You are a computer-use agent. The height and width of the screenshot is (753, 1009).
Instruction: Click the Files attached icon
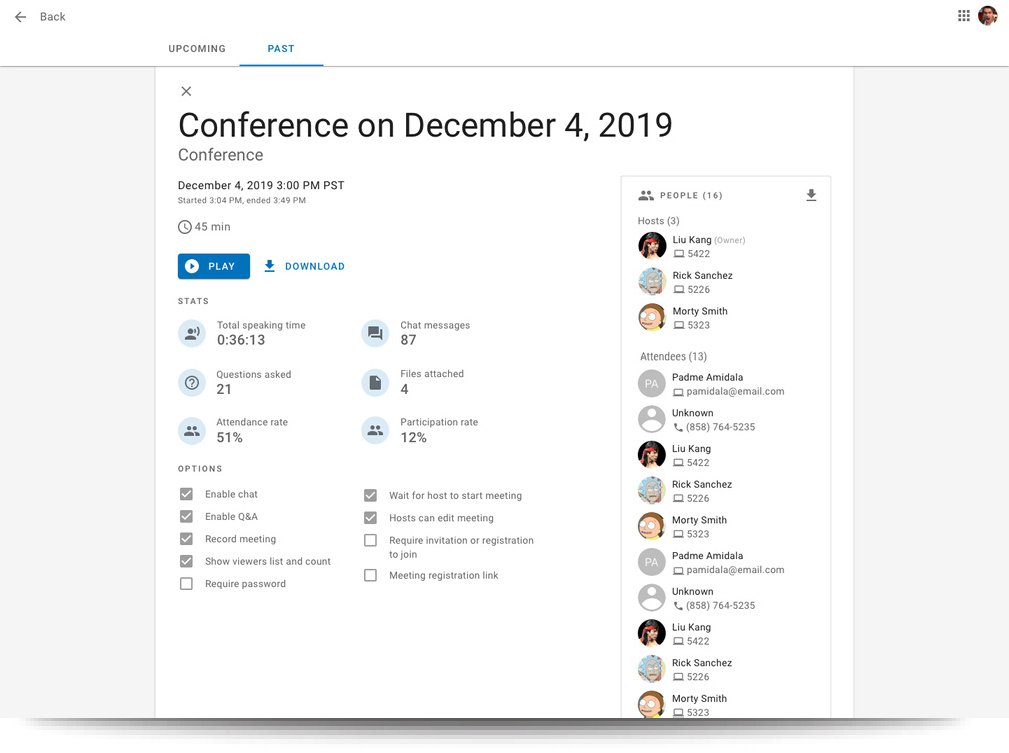pos(375,382)
